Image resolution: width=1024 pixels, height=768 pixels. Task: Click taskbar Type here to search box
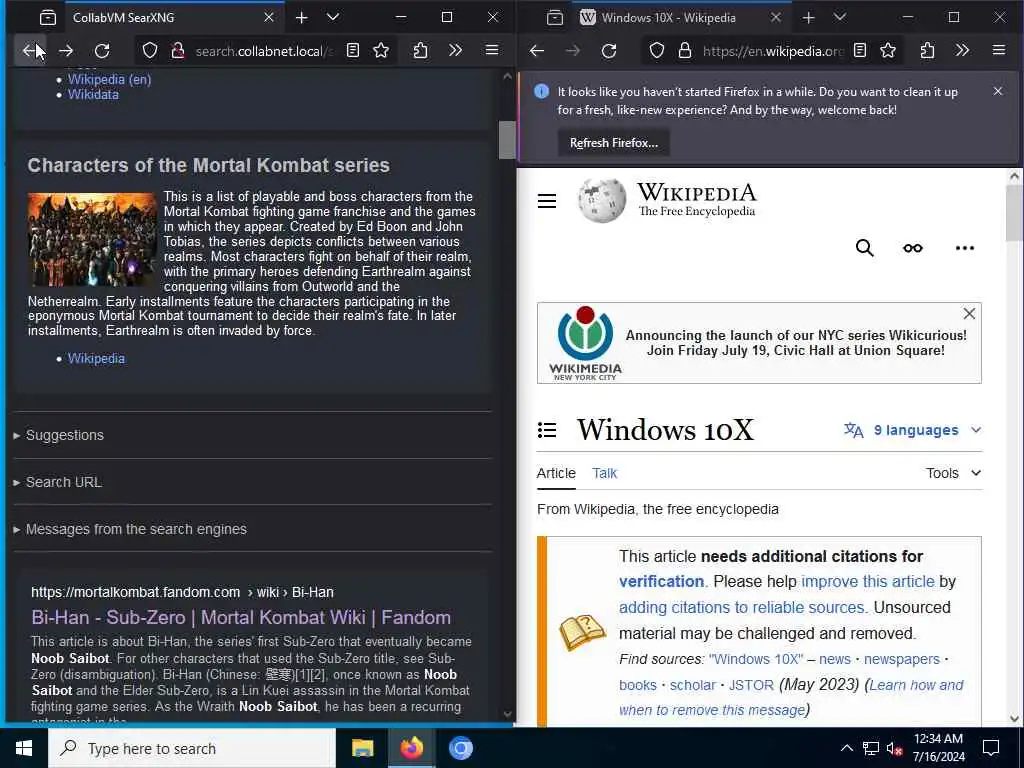[192, 748]
